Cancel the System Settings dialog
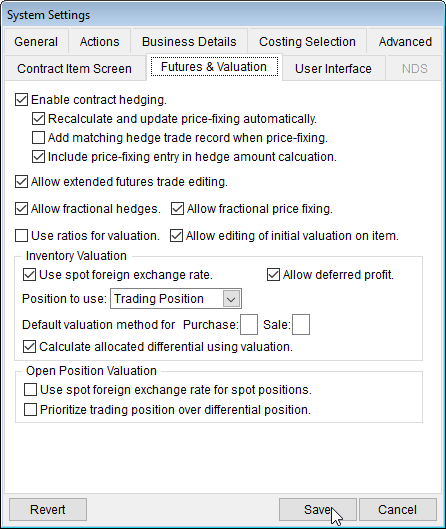 click(397, 509)
